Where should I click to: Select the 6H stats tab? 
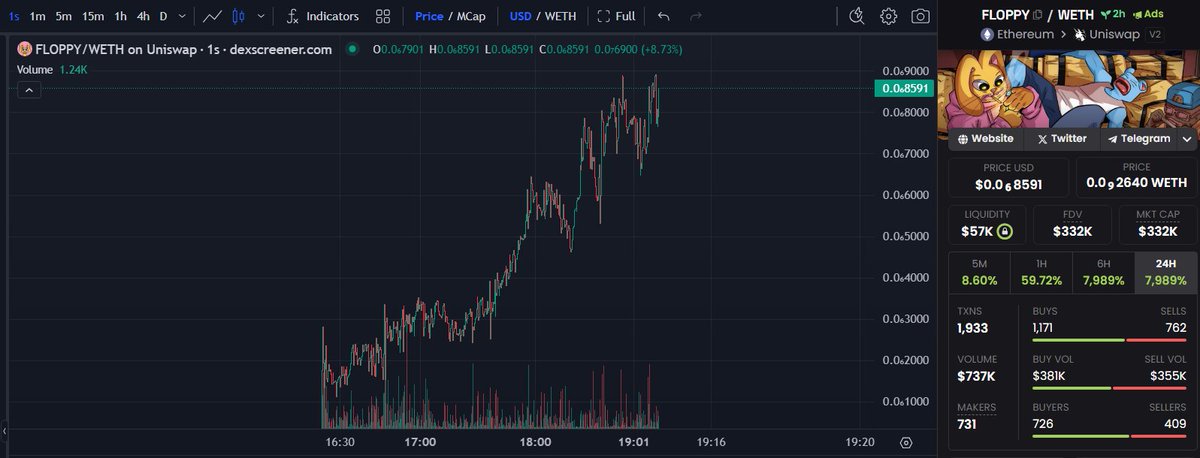tap(1103, 273)
